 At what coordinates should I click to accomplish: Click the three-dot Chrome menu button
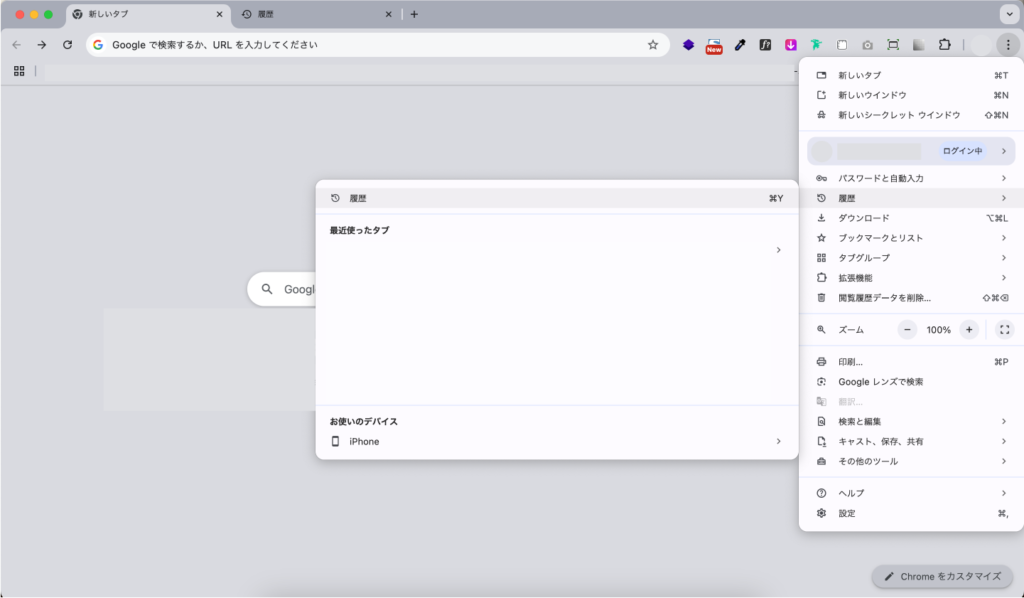(1008, 45)
